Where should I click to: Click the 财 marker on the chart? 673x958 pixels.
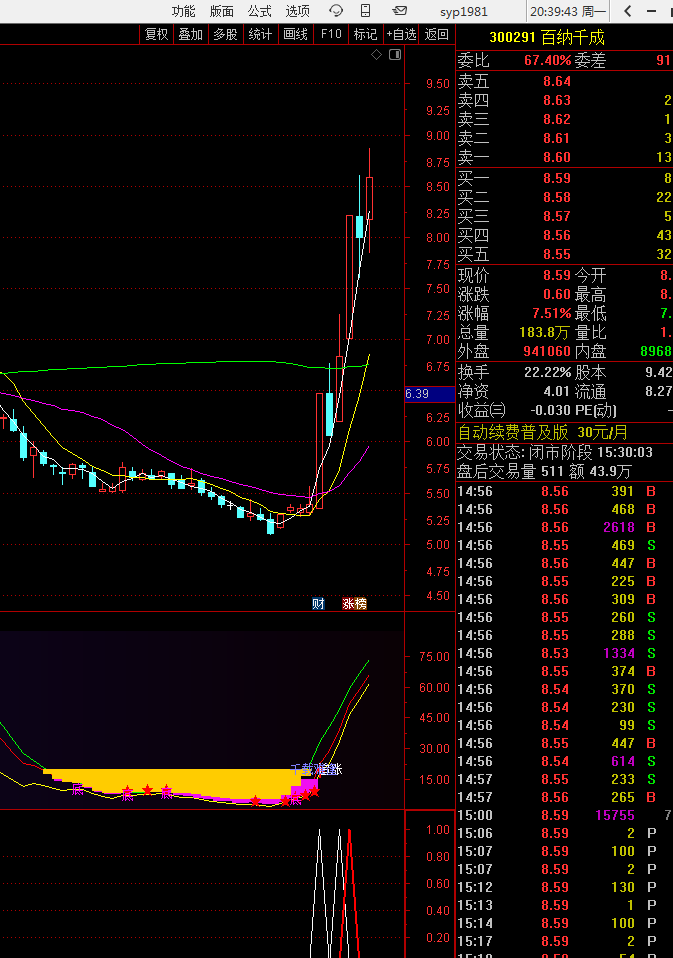[x=318, y=604]
